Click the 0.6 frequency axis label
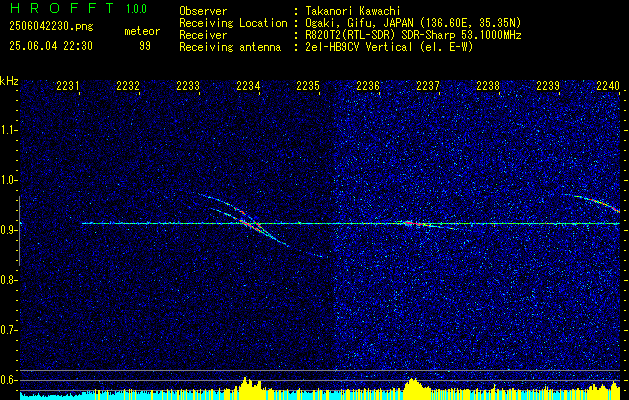629x400 pixels. pyautogui.click(x=9, y=380)
